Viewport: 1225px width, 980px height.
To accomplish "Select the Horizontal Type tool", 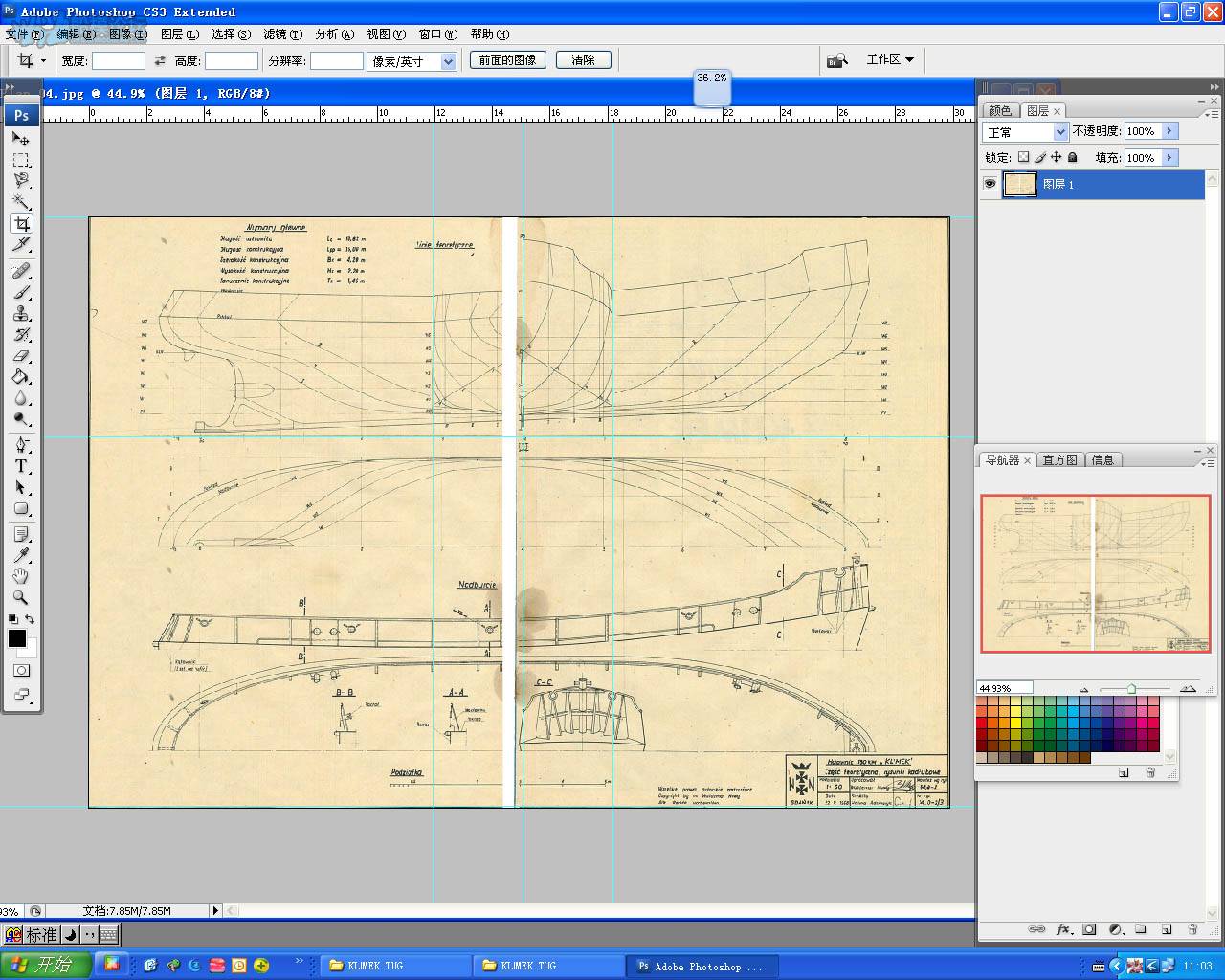I will 21,467.
